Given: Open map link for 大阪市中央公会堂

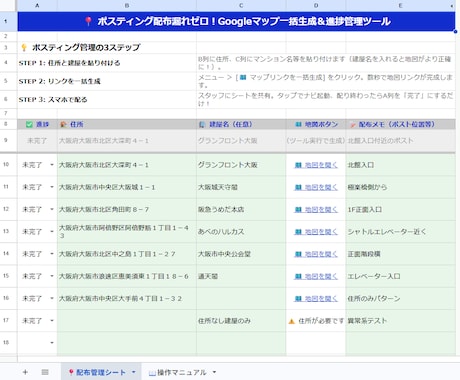Looking at the screenshot, I should coord(316,254).
